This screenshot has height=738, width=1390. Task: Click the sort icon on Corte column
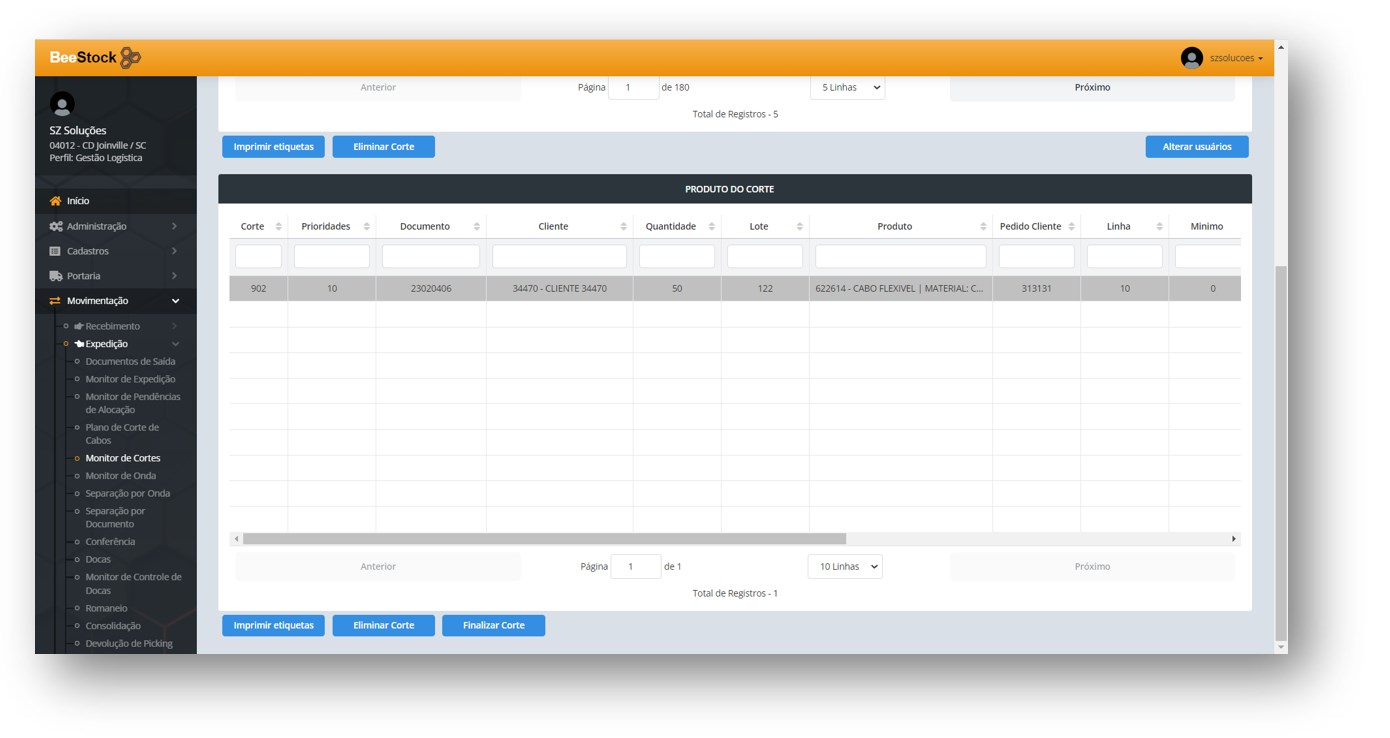(278, 227)
